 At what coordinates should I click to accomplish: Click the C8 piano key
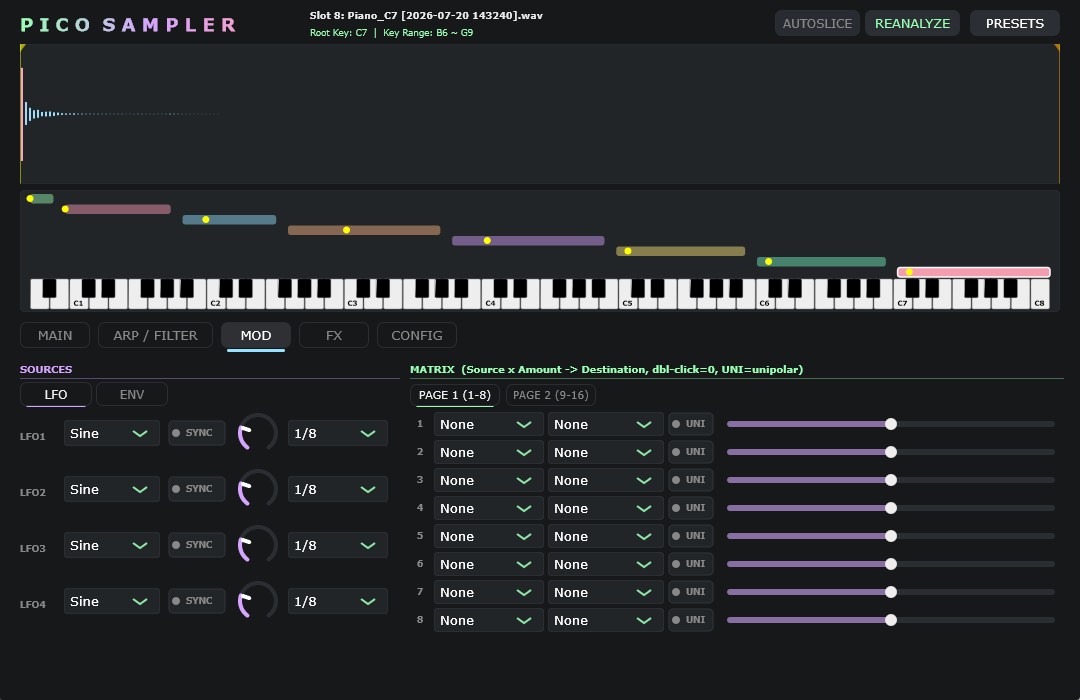1040,294
